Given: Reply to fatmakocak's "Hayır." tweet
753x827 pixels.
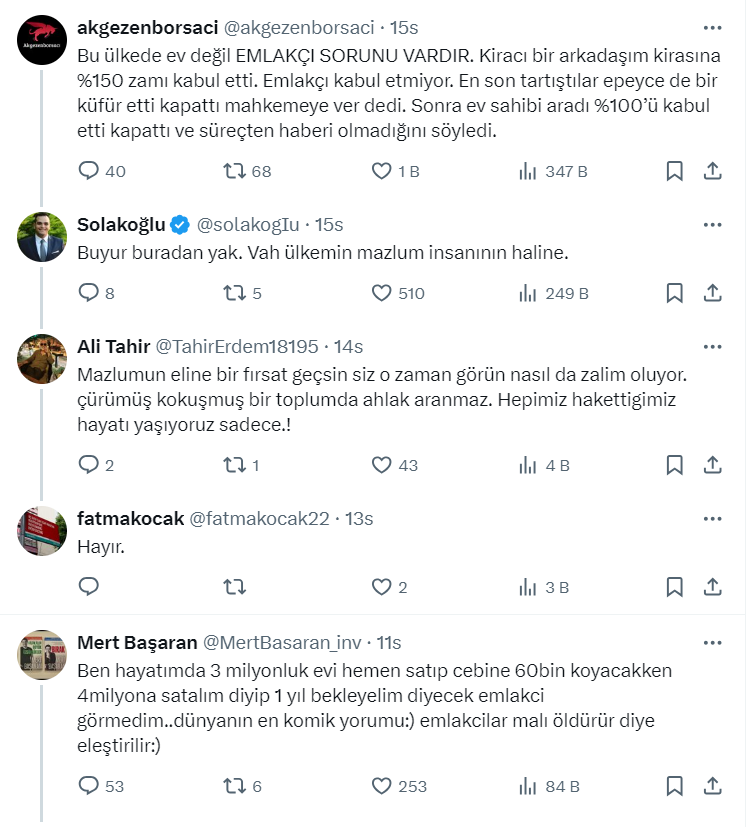Looking at the screenshot, I should pyautogui.click(x=89, y=587).
